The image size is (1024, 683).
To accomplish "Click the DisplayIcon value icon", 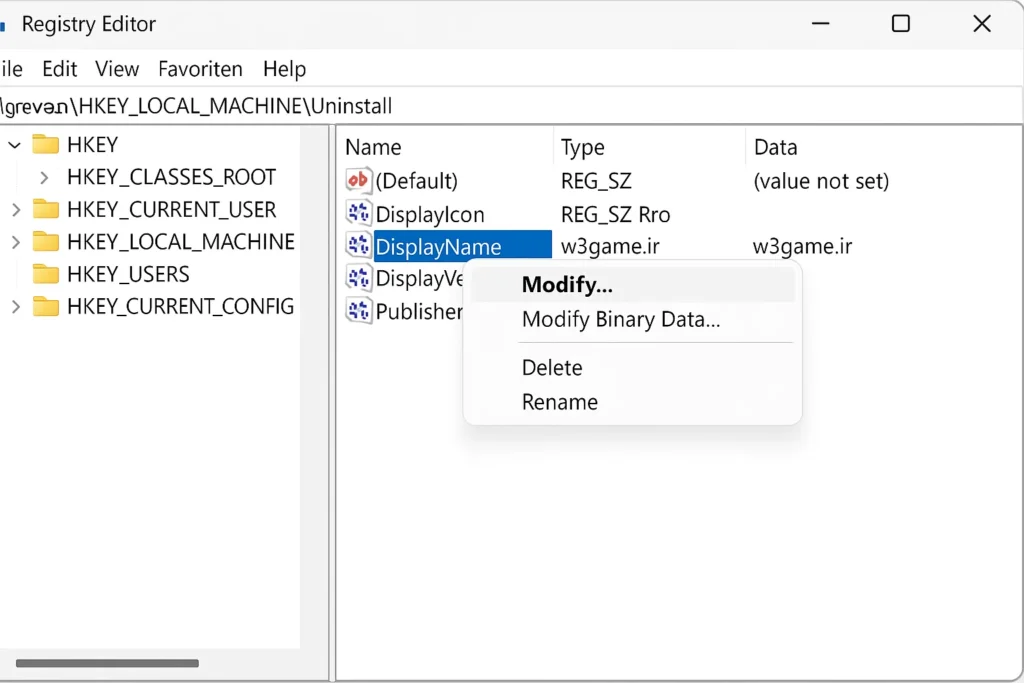I will [x=359, y=213].
